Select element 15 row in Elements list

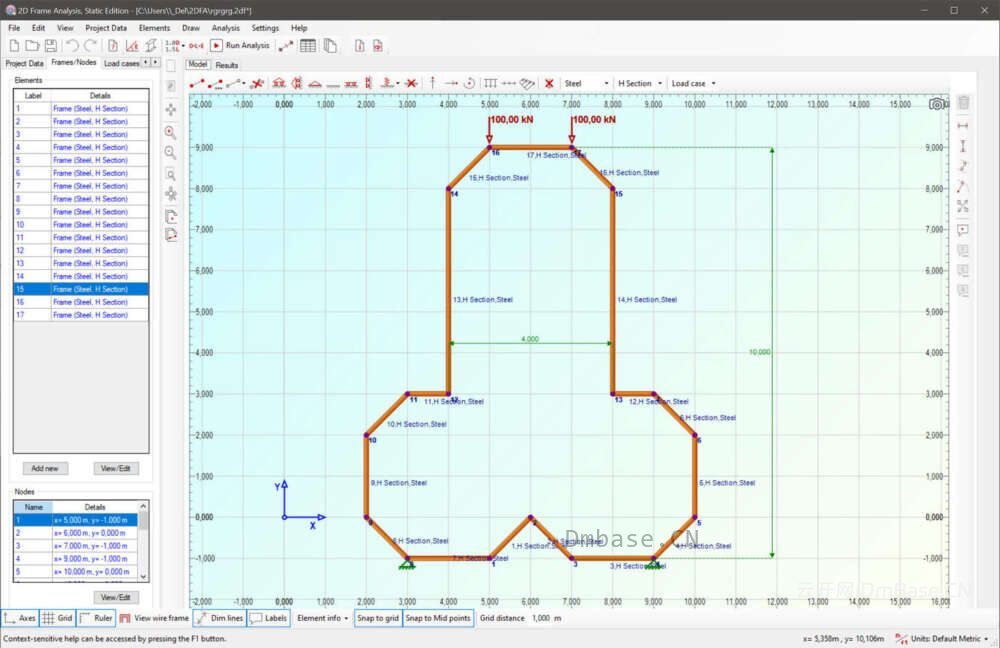click(x=81, y=289)
